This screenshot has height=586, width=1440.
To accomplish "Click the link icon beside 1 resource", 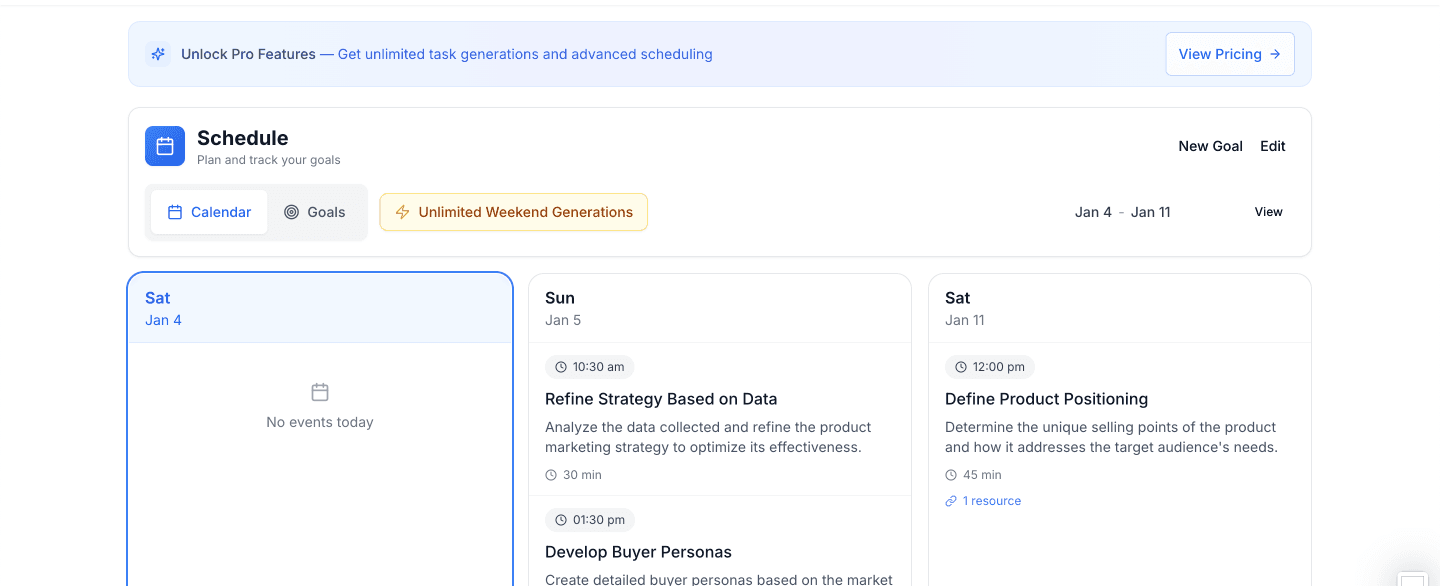I will (951, 501).
